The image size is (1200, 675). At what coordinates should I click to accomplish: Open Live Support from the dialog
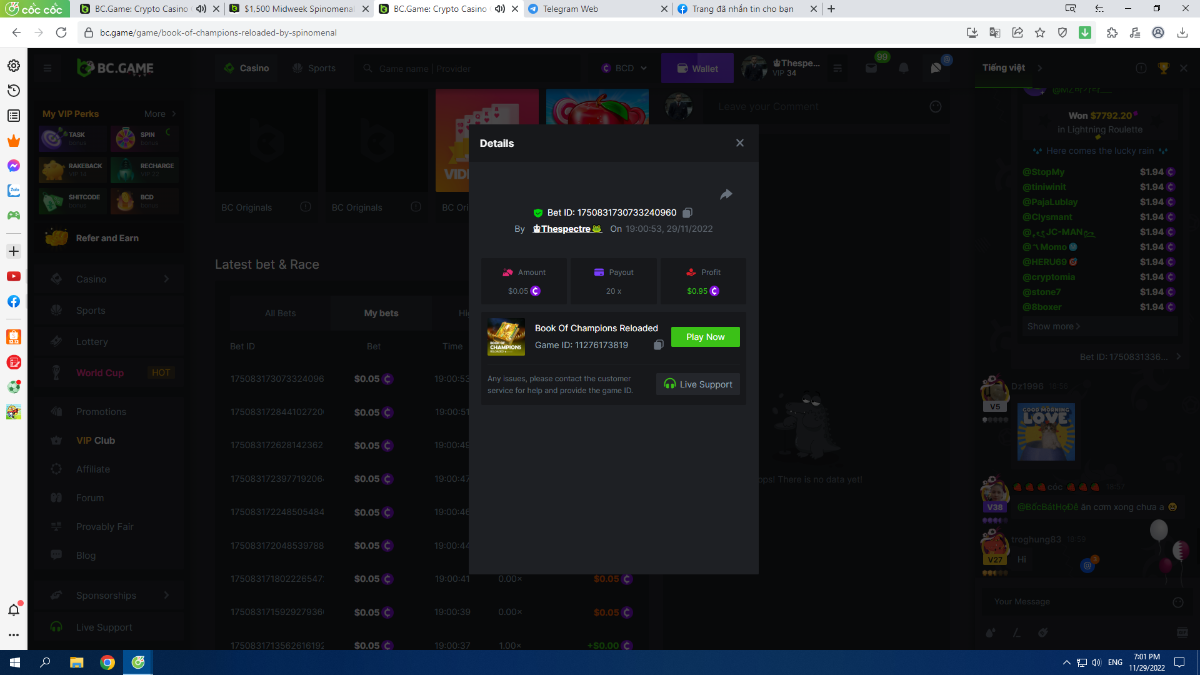tap(698, 384)
